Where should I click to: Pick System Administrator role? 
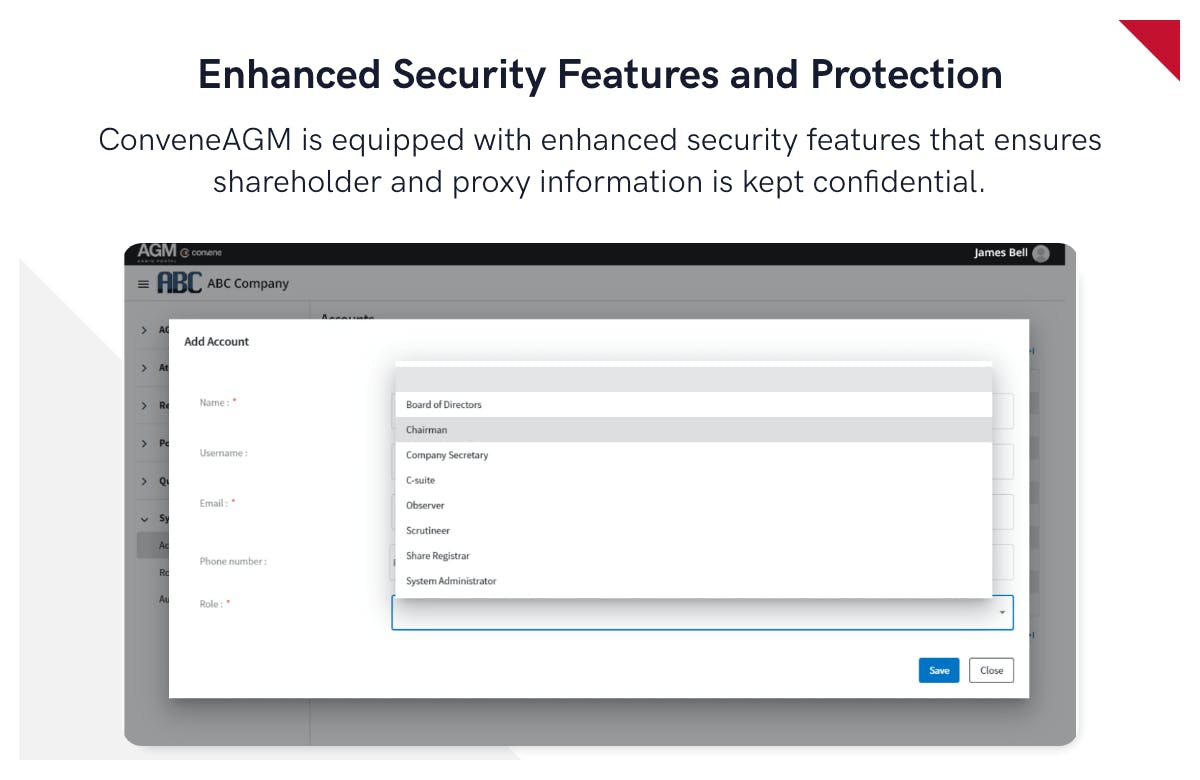pos(451,581)
